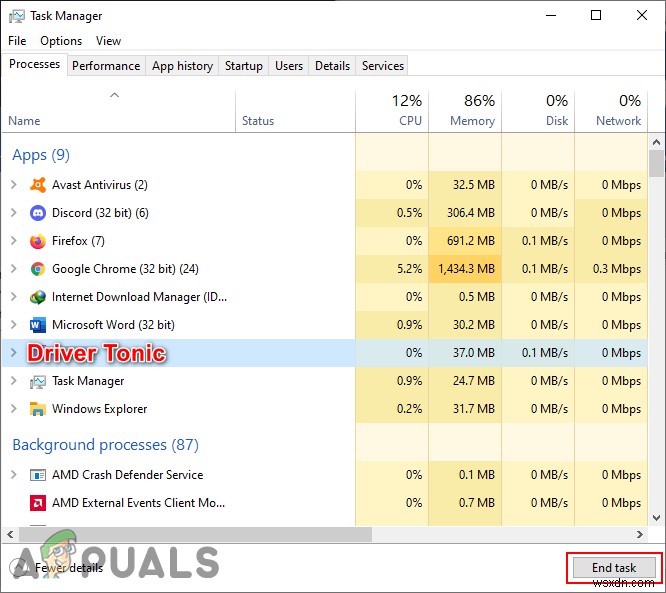The height and width of the screenshot is (593, 666).
Task: Click the vertical scrollbar down arrow
Action: click(x=657, y=518)
